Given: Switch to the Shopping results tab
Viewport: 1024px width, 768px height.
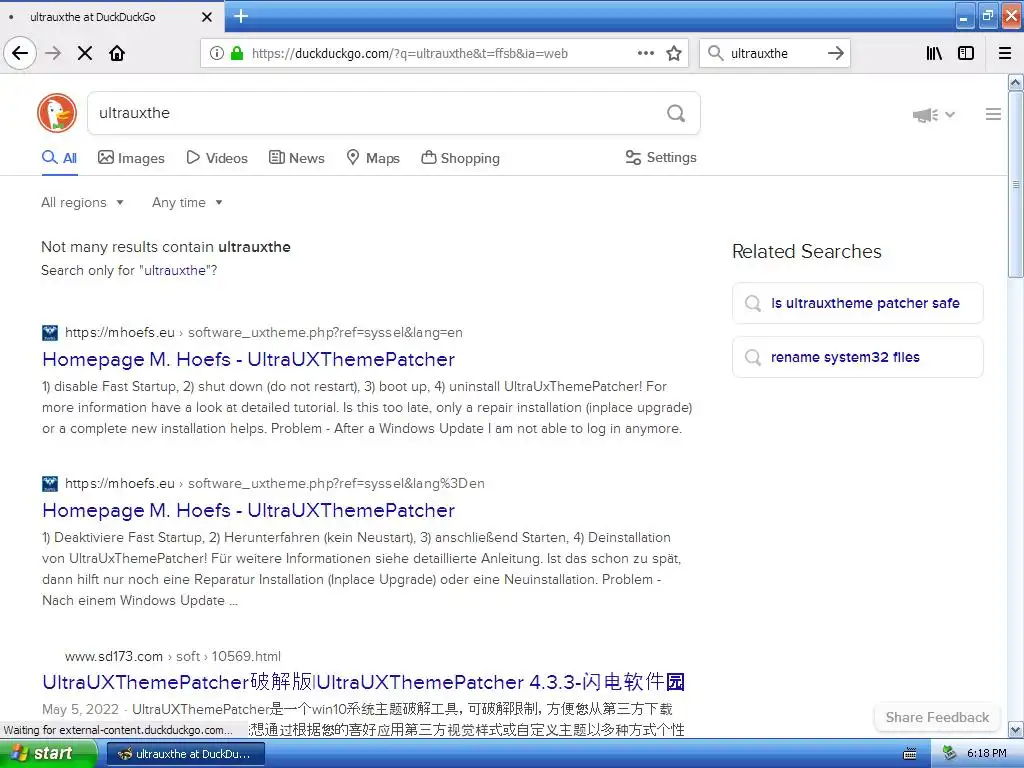Looking at the screenshot, I should (460, 158).
